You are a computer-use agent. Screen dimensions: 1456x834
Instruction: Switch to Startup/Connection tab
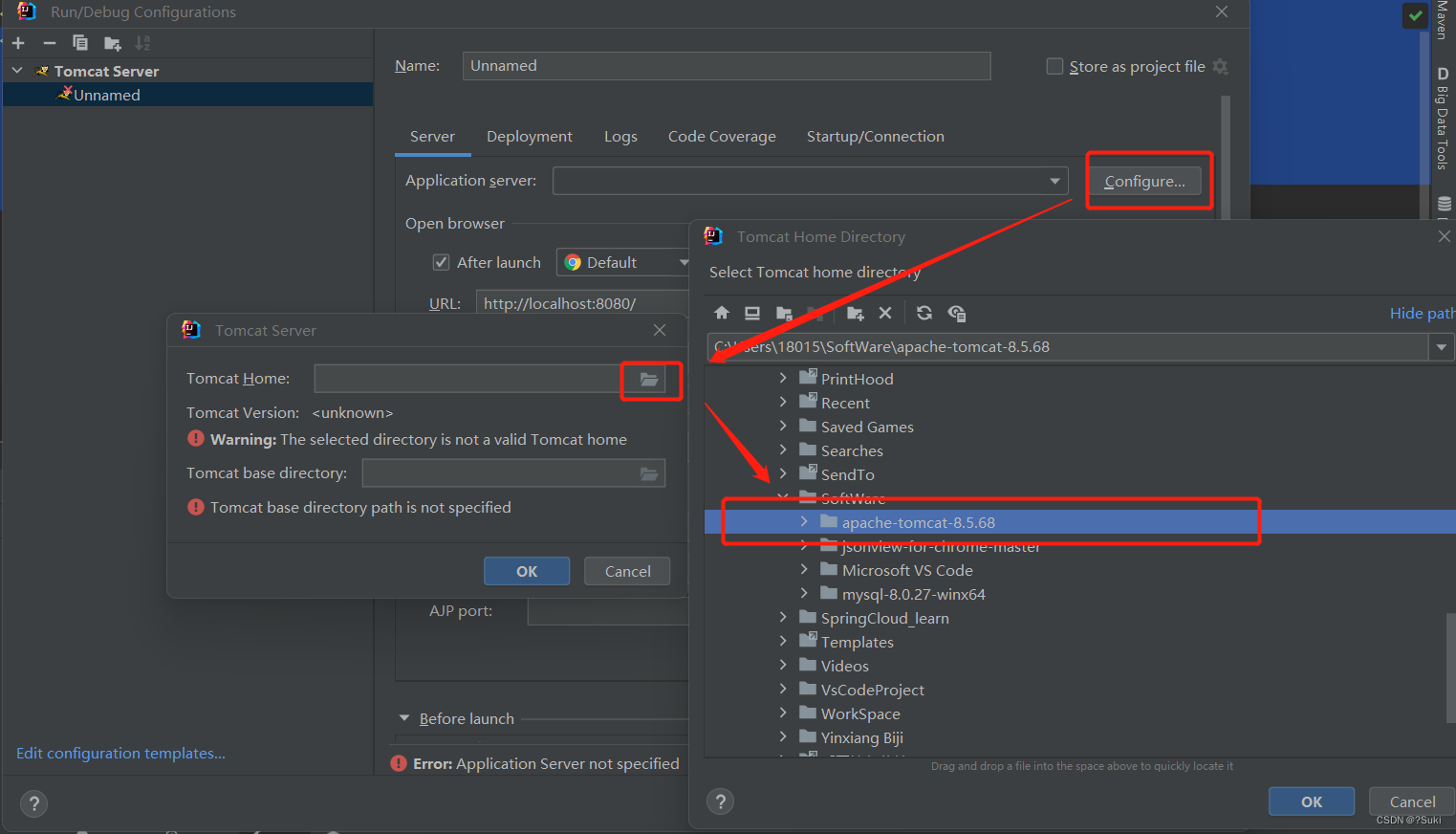876,137
